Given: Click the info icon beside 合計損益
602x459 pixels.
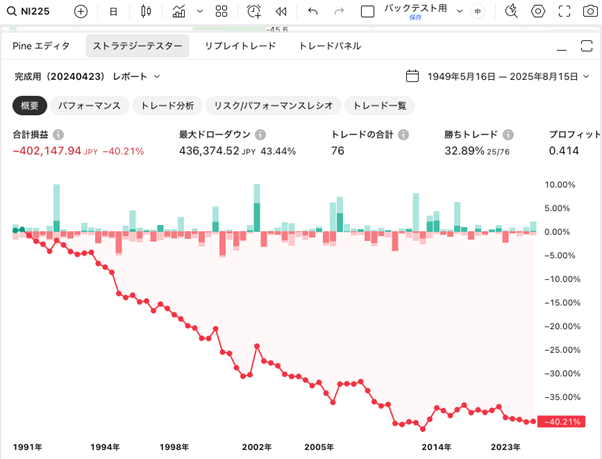Looking at the screenshot, I should 58,134.
